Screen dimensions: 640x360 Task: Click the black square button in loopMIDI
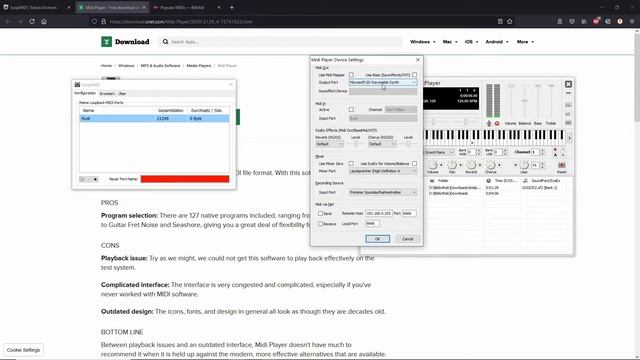point(96,179)
